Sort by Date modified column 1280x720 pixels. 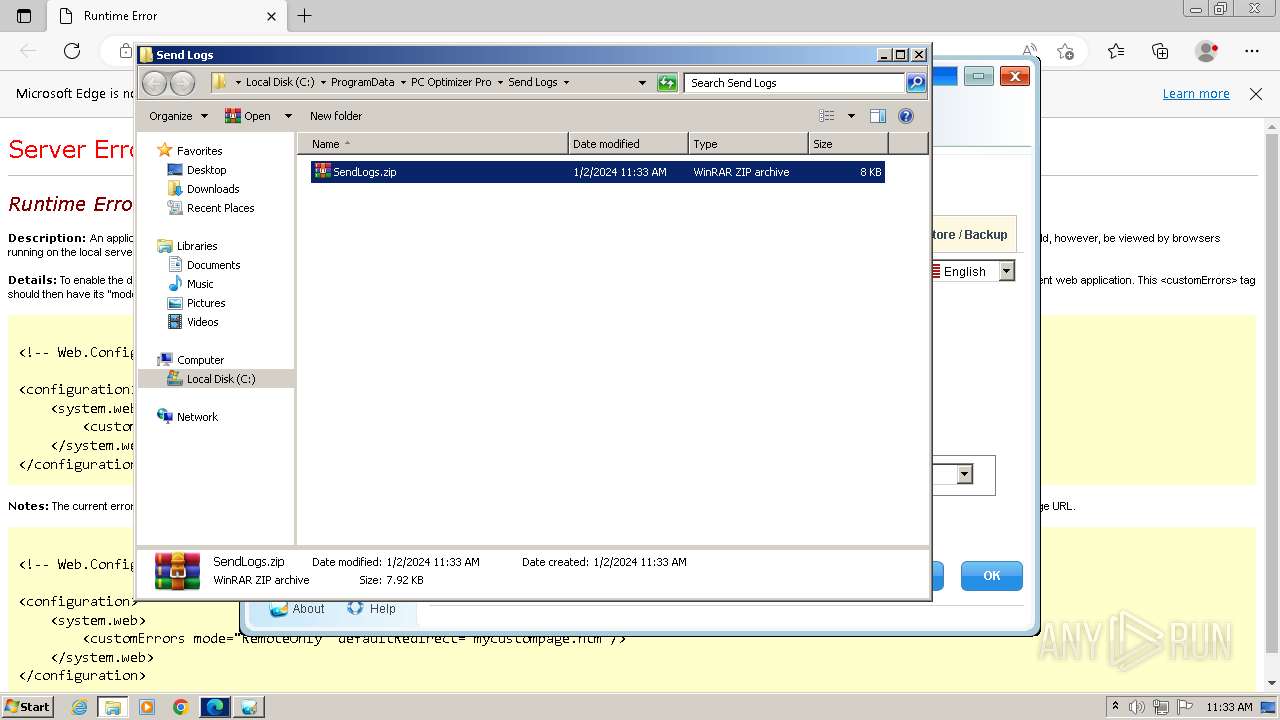coord(628,144)
